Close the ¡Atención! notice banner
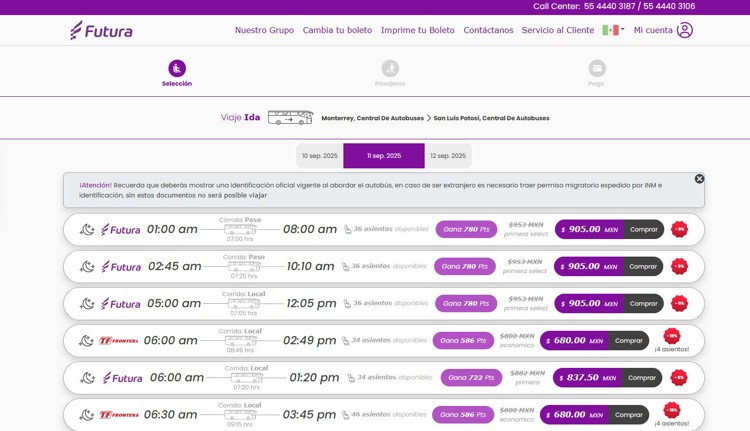 (699, 178)
